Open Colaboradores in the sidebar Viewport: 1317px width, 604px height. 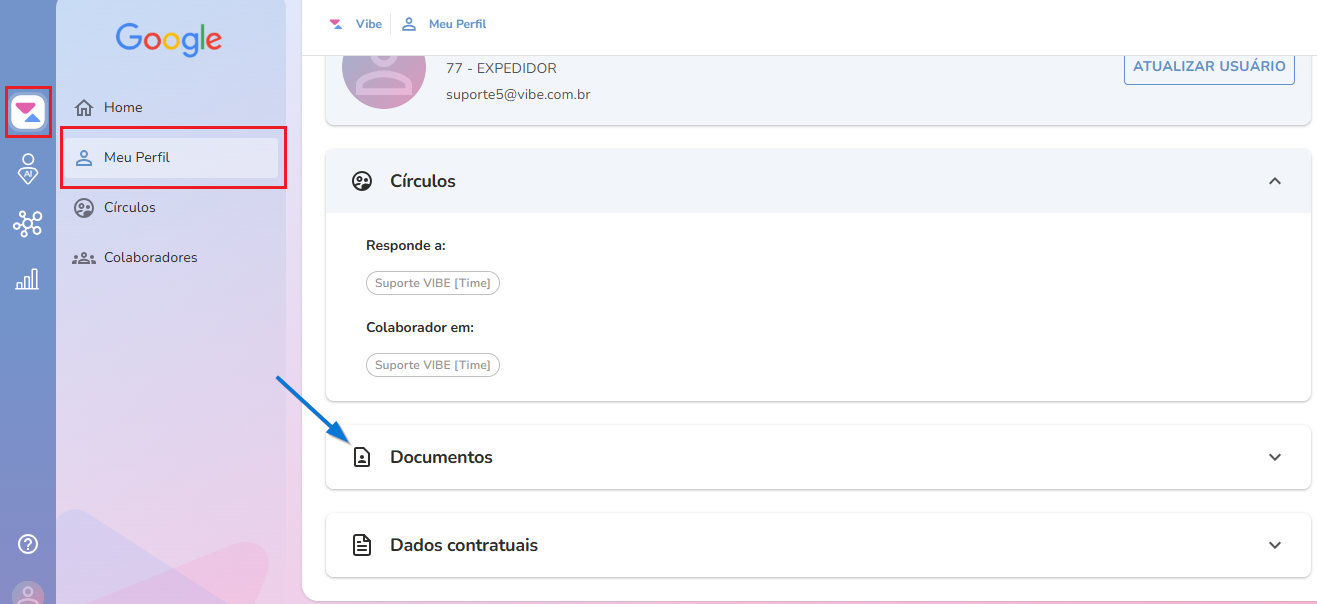click(170, 257)
